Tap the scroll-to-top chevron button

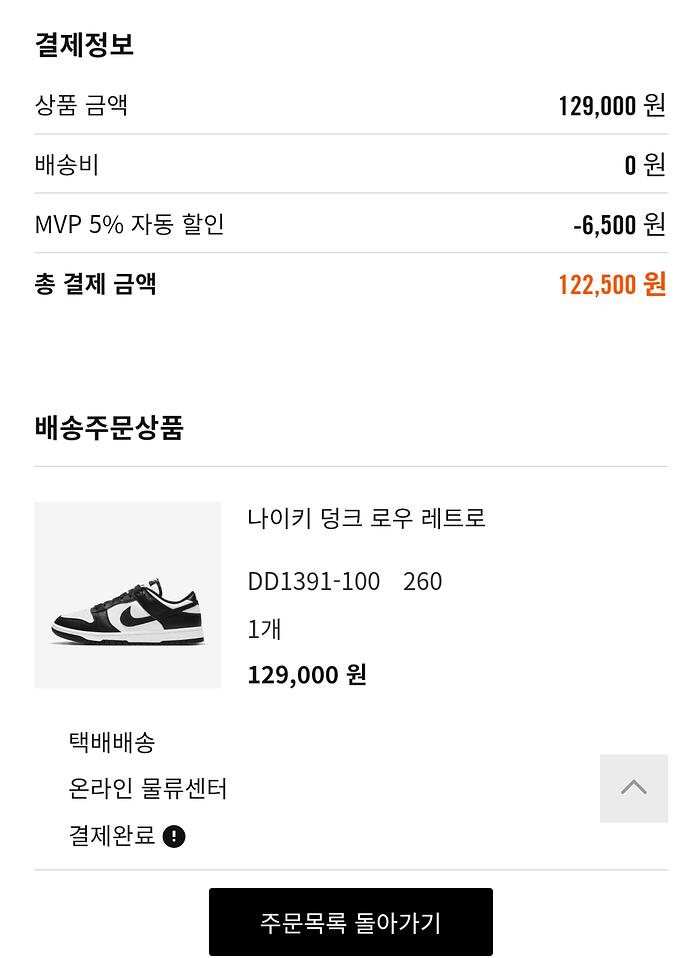[633, 788]
